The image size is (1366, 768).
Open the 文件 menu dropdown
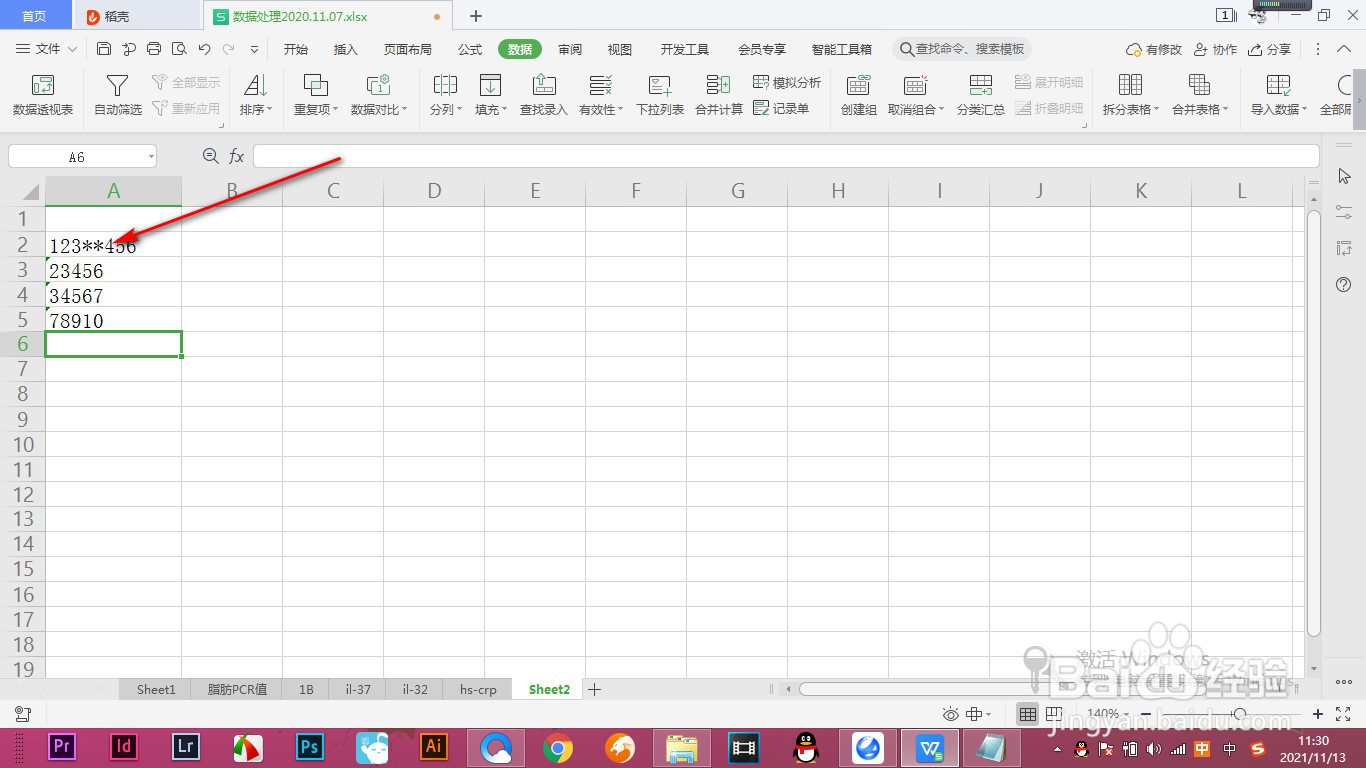(x=47, y=49)
